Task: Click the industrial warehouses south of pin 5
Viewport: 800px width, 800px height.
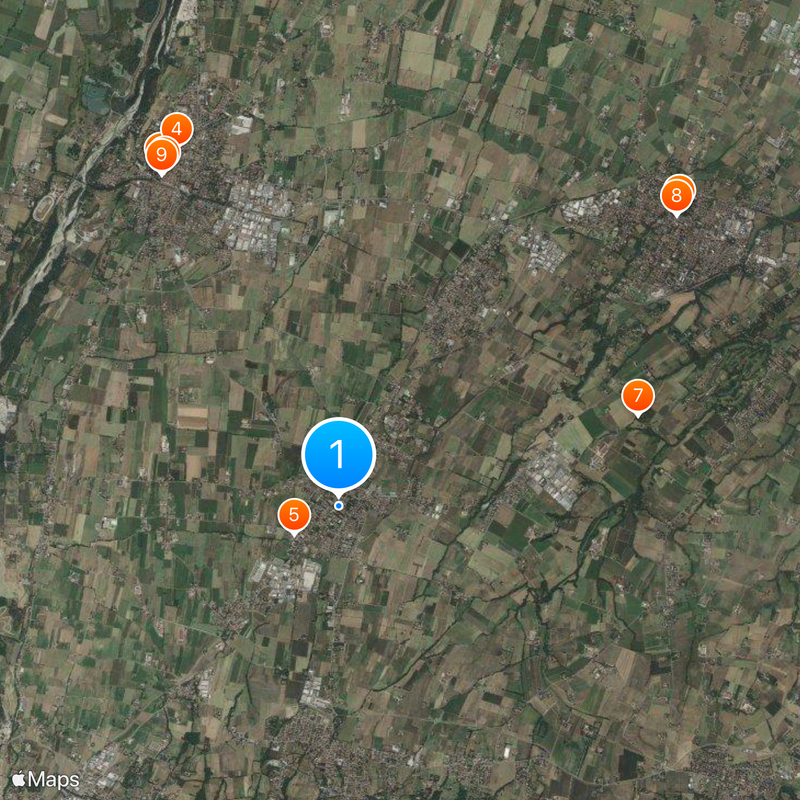Action: click(x=286, y=577)
